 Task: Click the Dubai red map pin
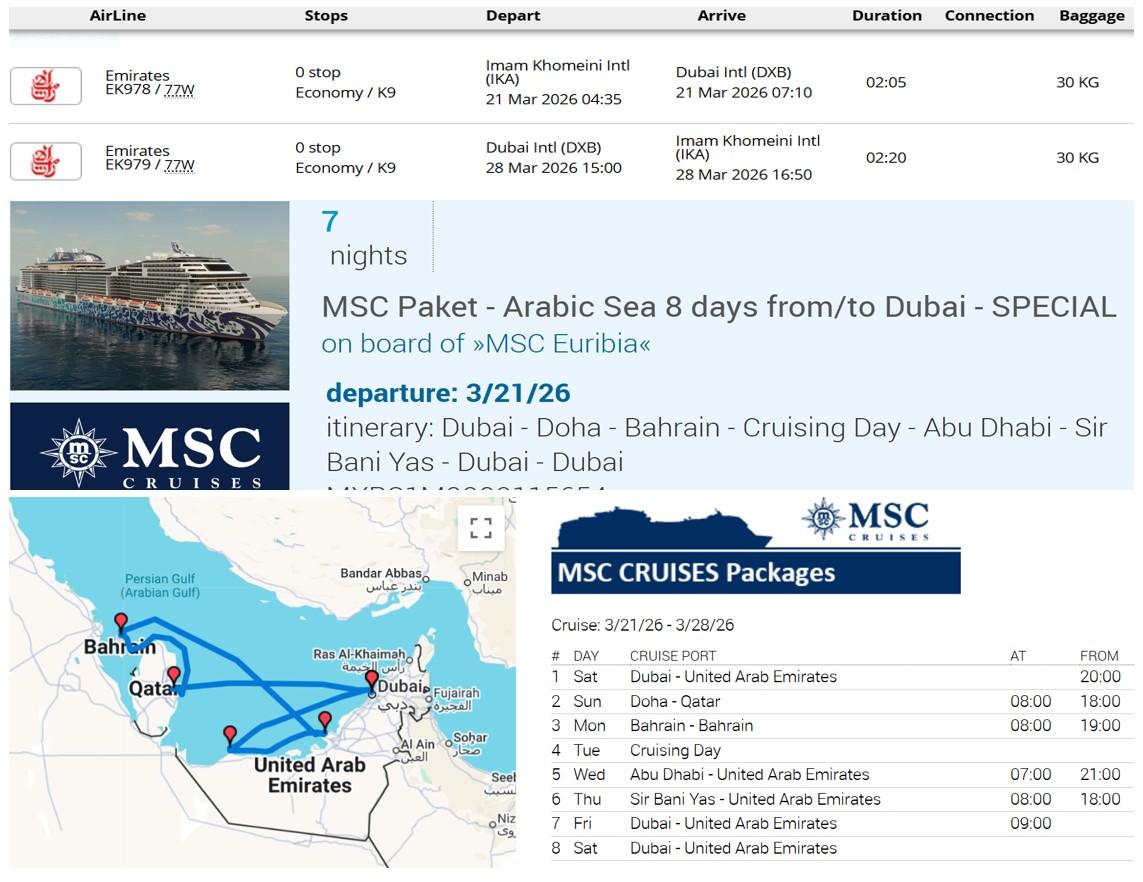click(x=372, y=680)
